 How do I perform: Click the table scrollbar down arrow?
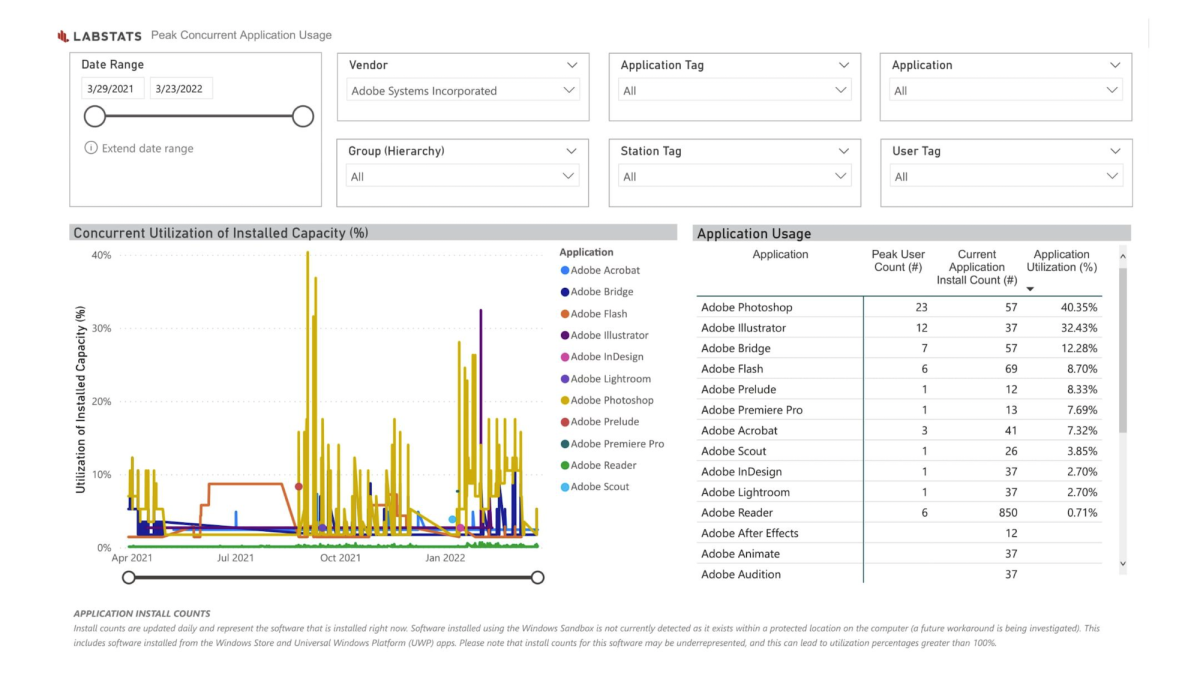(1122, 565)
